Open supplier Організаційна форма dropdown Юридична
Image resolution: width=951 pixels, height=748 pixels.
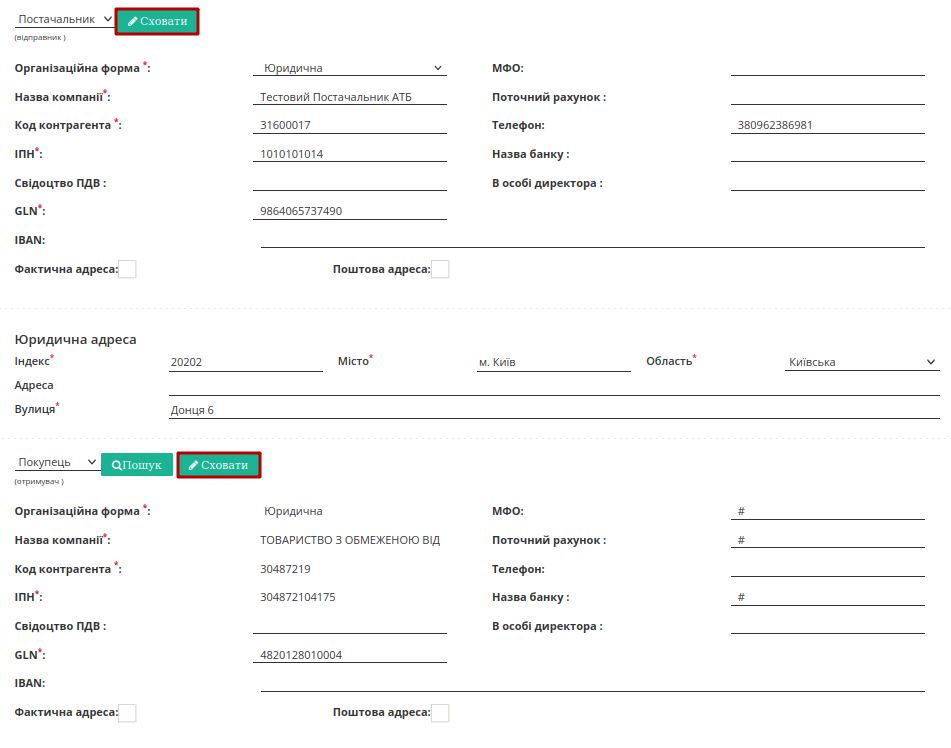[x=350, y=68]
